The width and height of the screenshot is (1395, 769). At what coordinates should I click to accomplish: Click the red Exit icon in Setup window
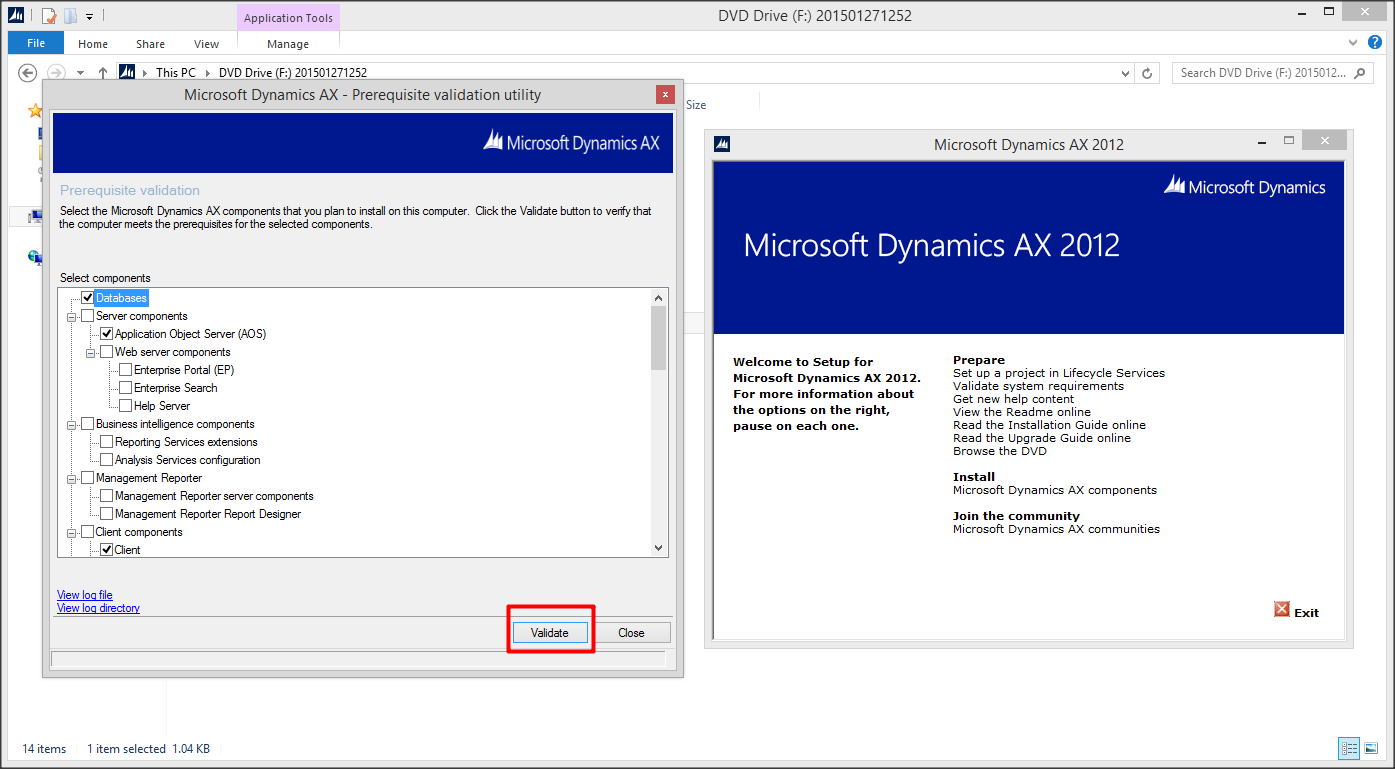pos(1282,609)
